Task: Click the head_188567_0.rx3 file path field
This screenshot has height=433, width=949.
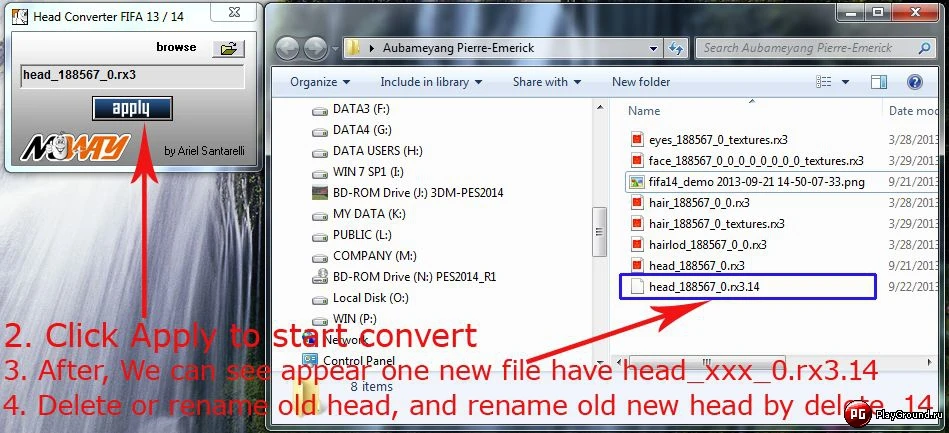Action: (132, 76)
